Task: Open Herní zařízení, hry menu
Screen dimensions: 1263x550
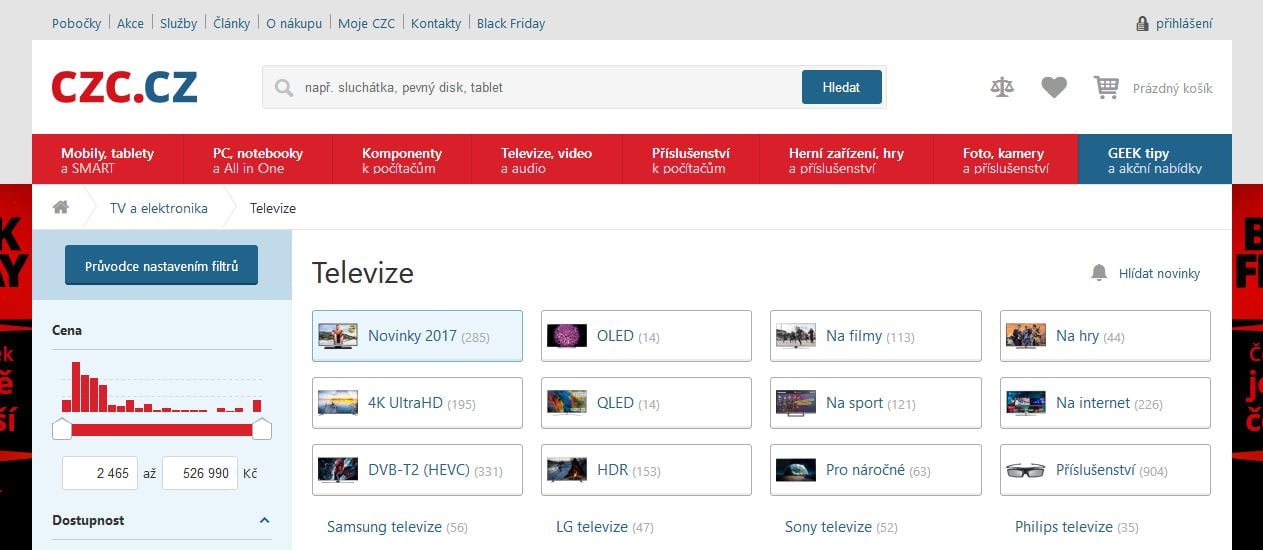Action: point(847,160)
